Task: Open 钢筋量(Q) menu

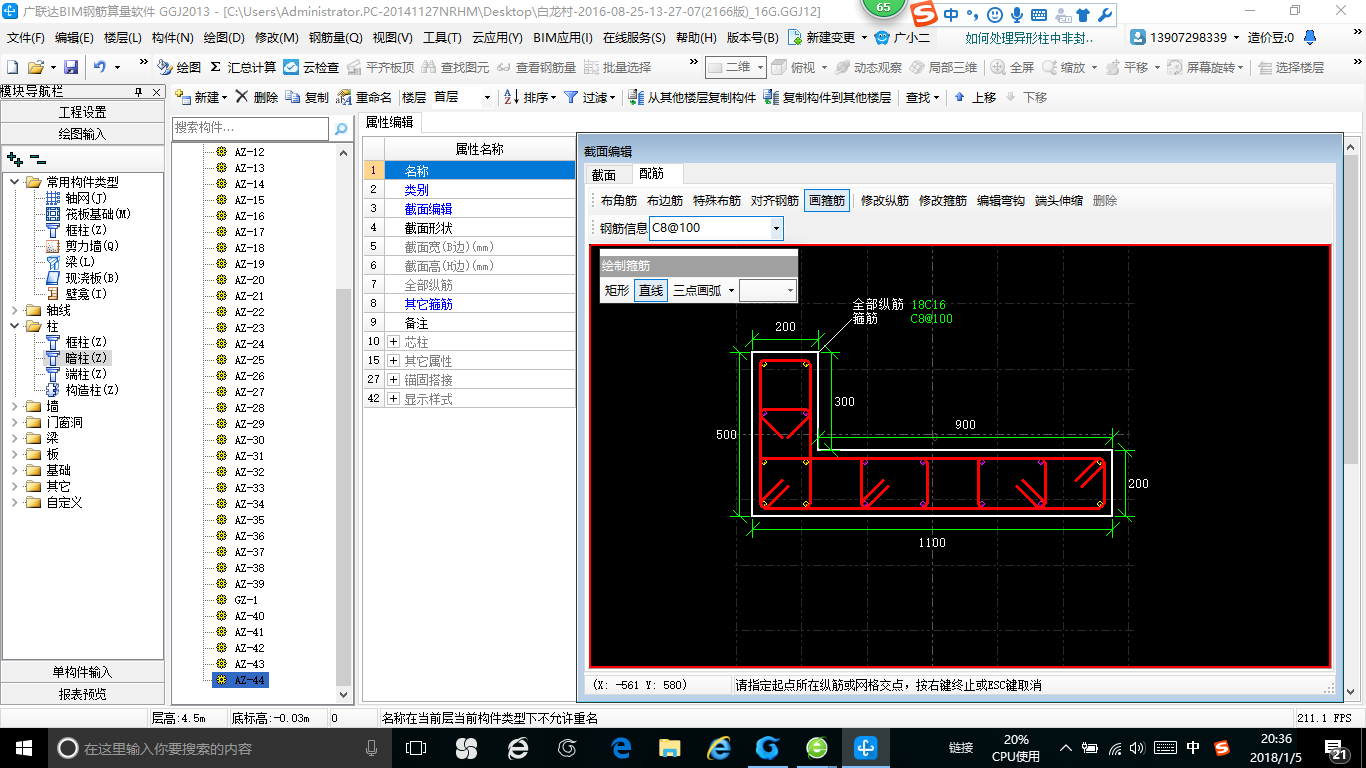Action: pos(335,38)
